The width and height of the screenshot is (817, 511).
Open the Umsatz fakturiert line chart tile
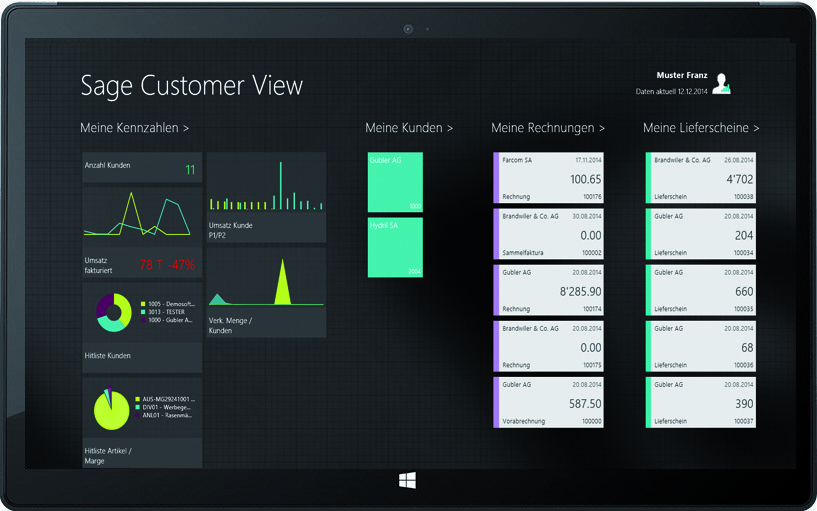pos(142,233)
